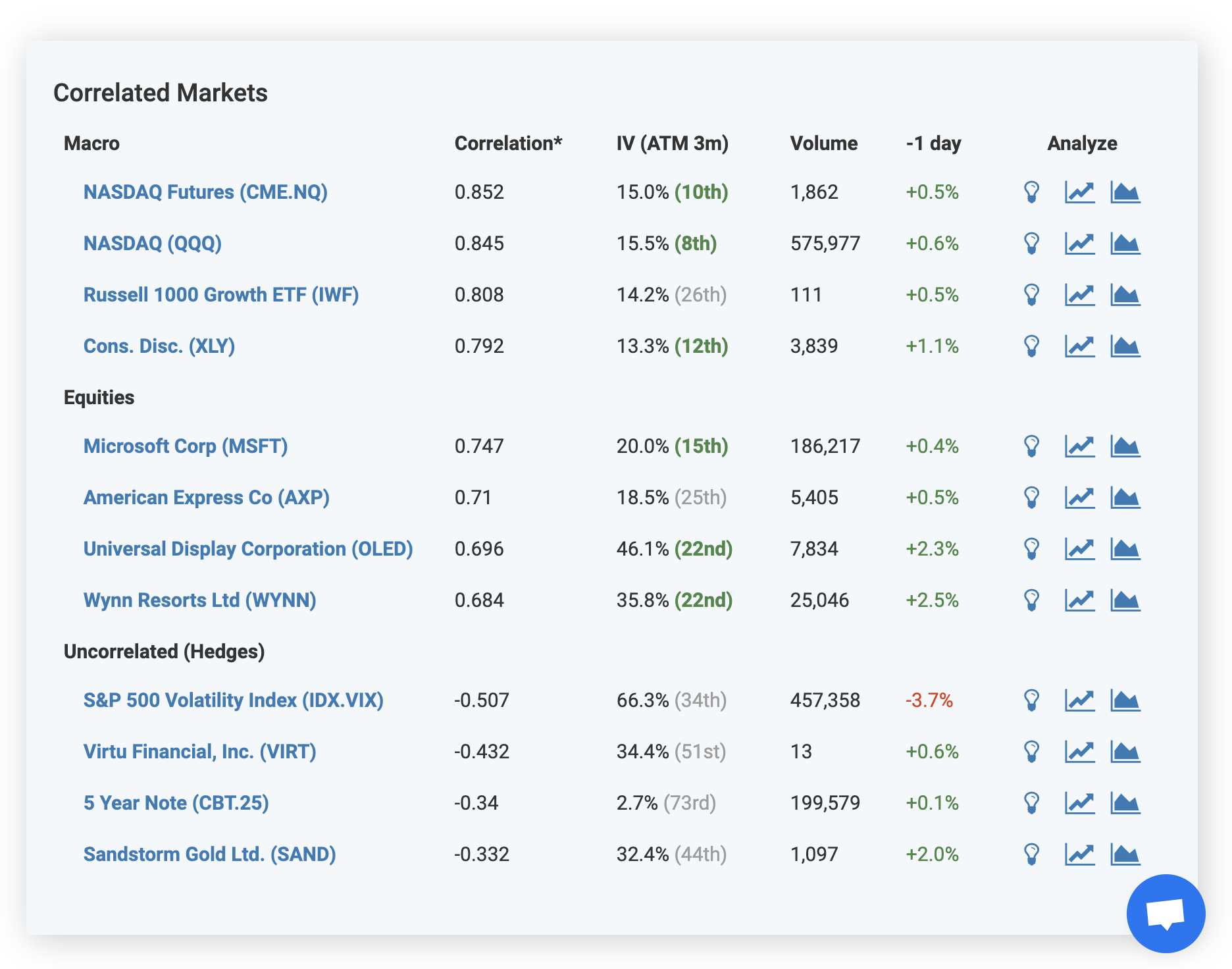Open NASDAQ Futures (CME.NQ) link

(x=205, y=192)
